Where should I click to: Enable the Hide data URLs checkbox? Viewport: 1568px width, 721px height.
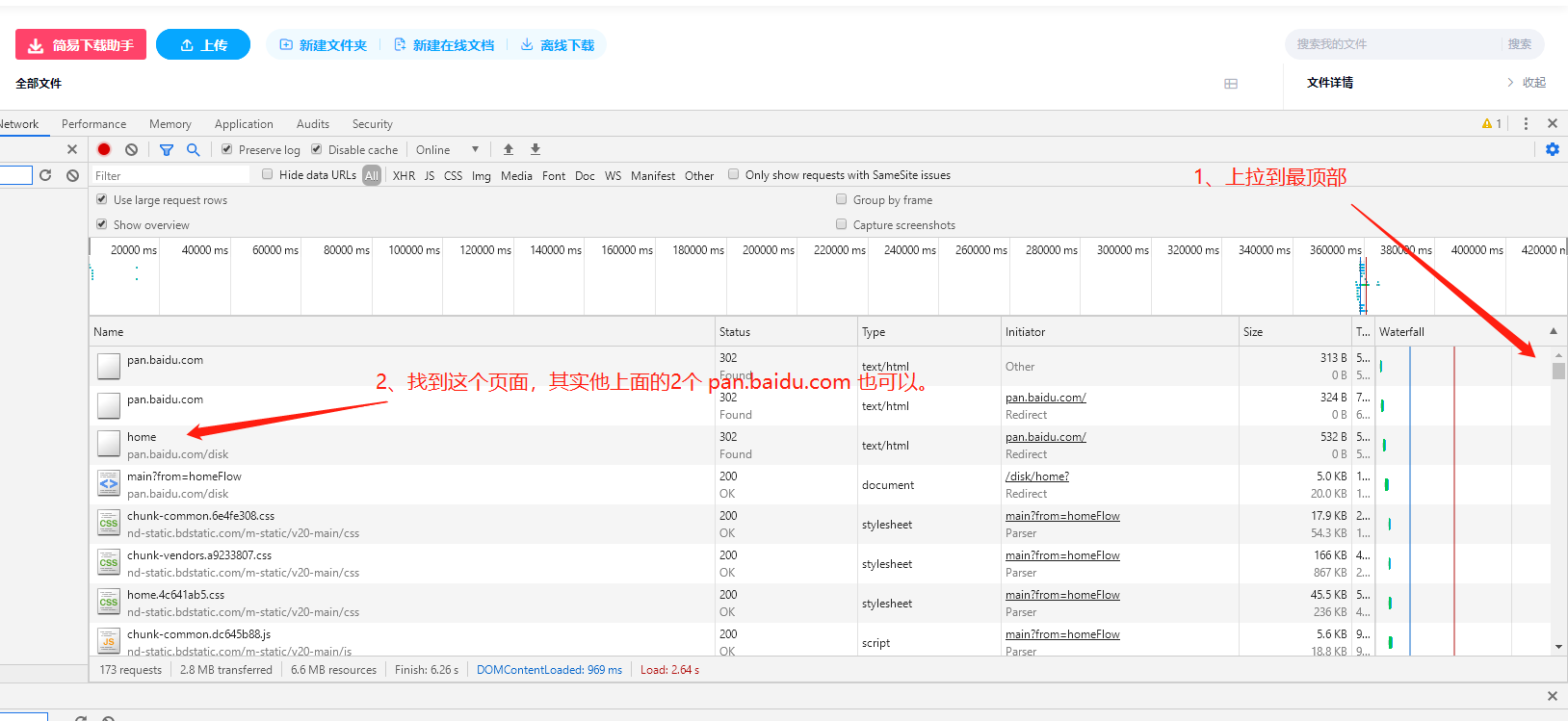(268, 174)
